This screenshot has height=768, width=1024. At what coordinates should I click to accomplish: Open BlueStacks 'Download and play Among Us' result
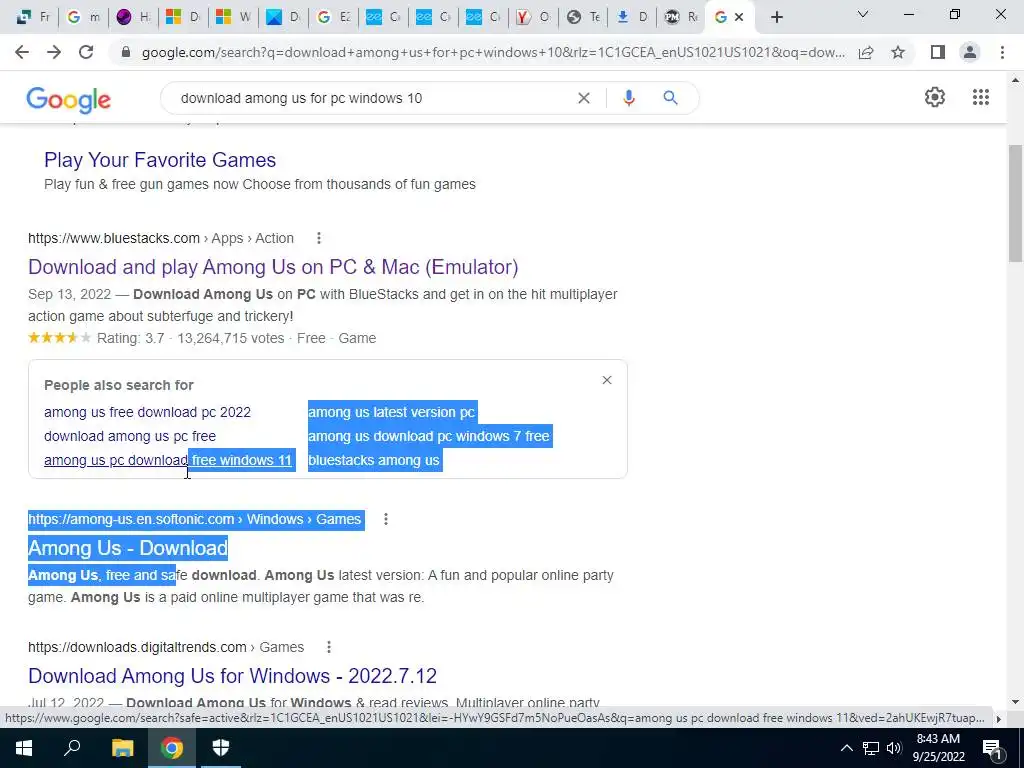[273, 266]
